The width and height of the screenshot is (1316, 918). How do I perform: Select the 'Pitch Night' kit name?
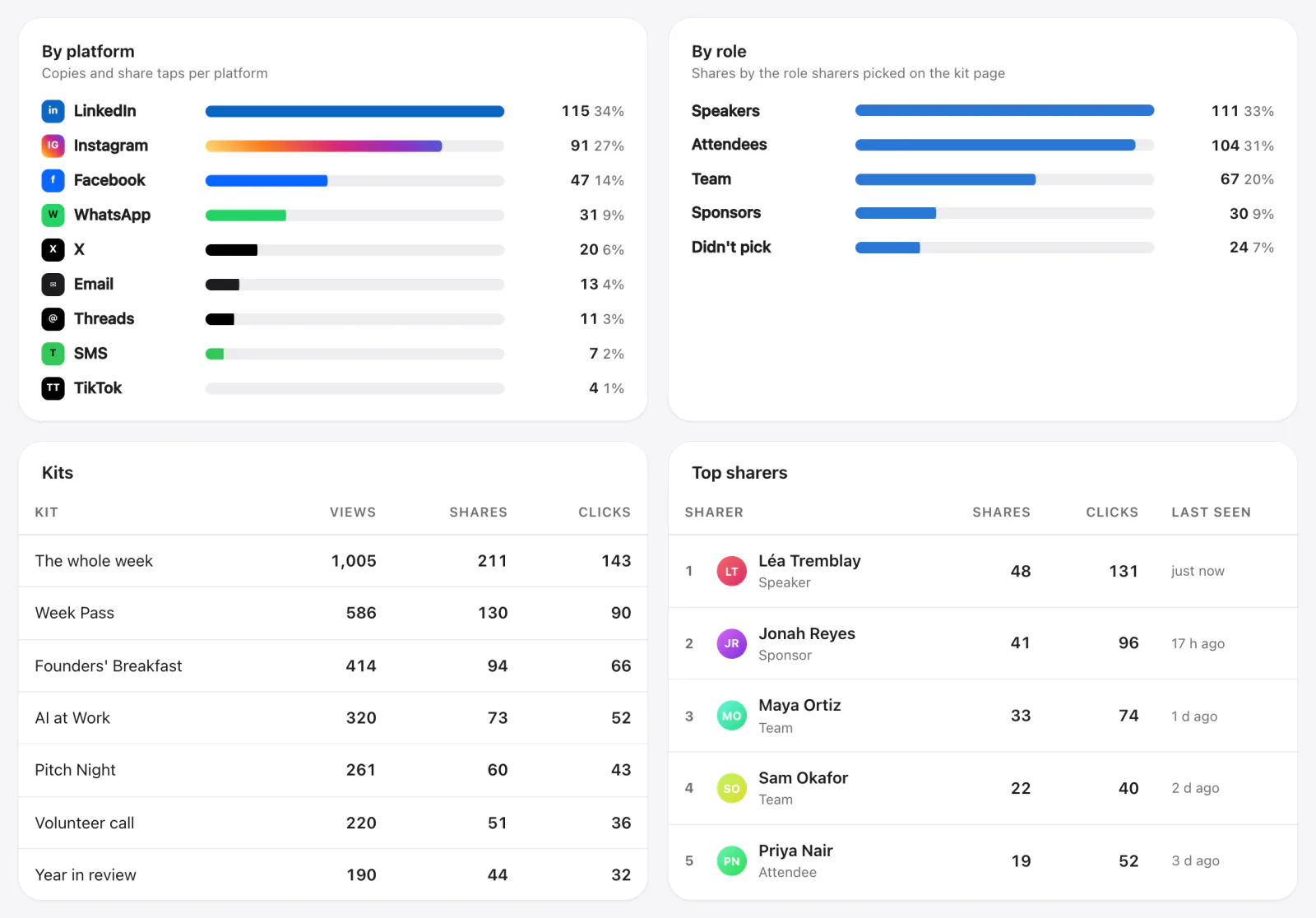(x=75, y=770)
